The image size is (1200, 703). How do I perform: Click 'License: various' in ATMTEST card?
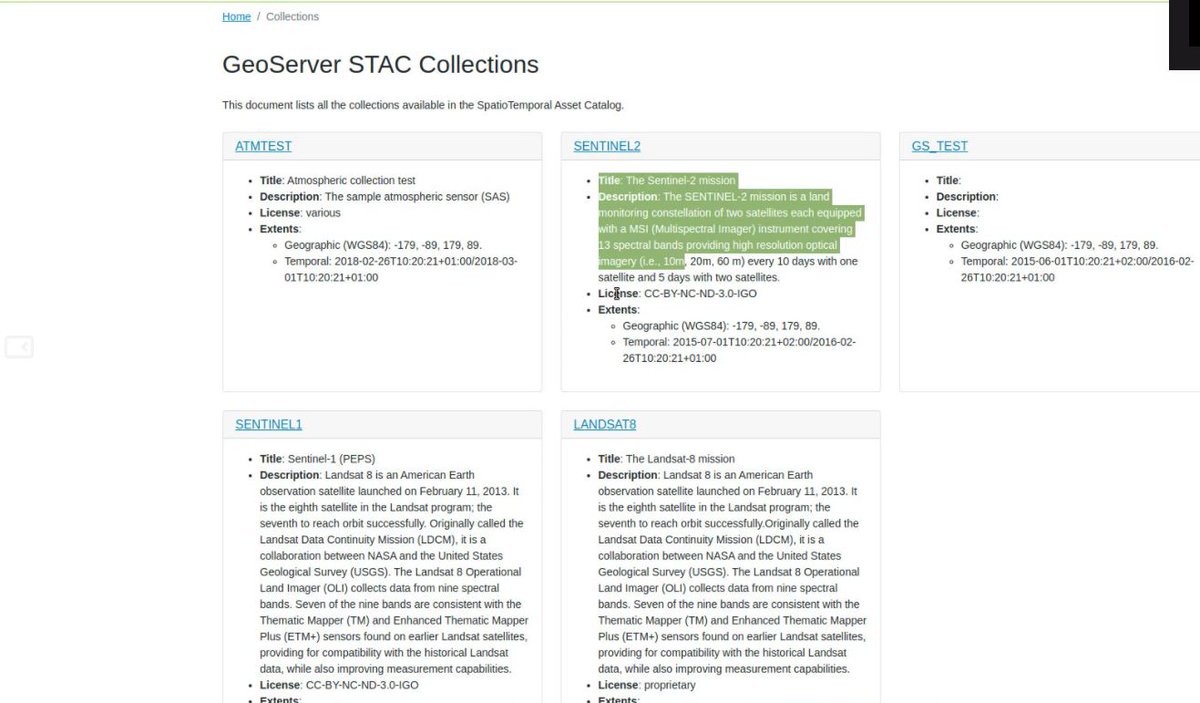pos(300,213)
